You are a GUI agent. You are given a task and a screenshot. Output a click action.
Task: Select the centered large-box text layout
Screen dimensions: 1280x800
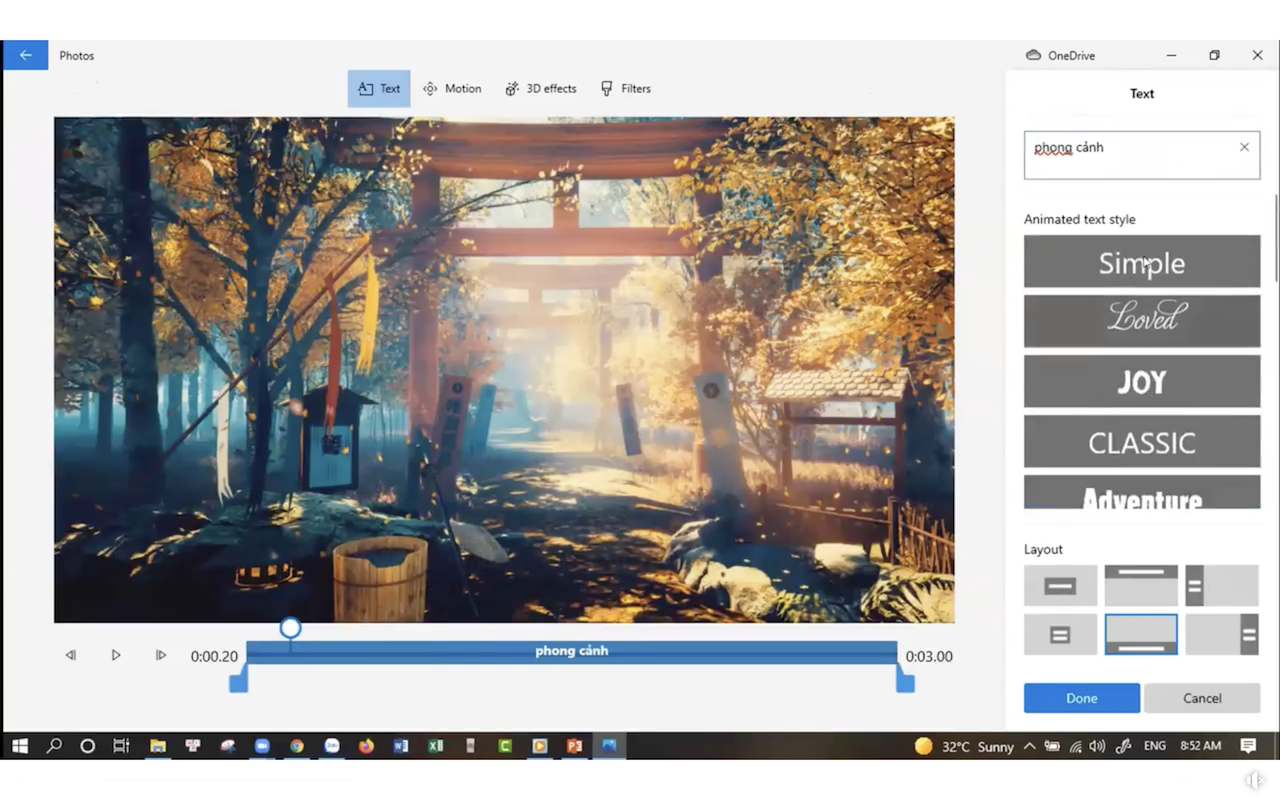click(1060, 586)
